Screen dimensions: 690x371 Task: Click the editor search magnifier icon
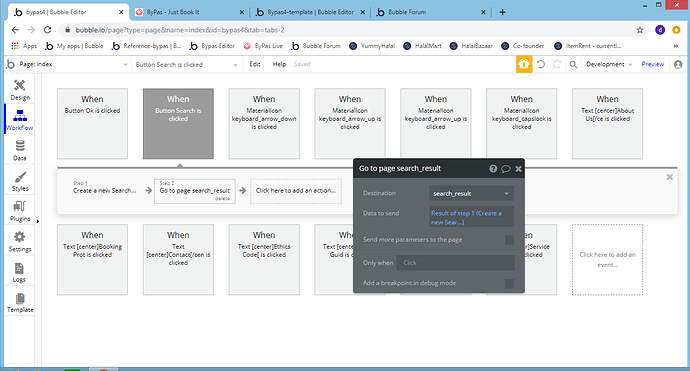point(573,65)
